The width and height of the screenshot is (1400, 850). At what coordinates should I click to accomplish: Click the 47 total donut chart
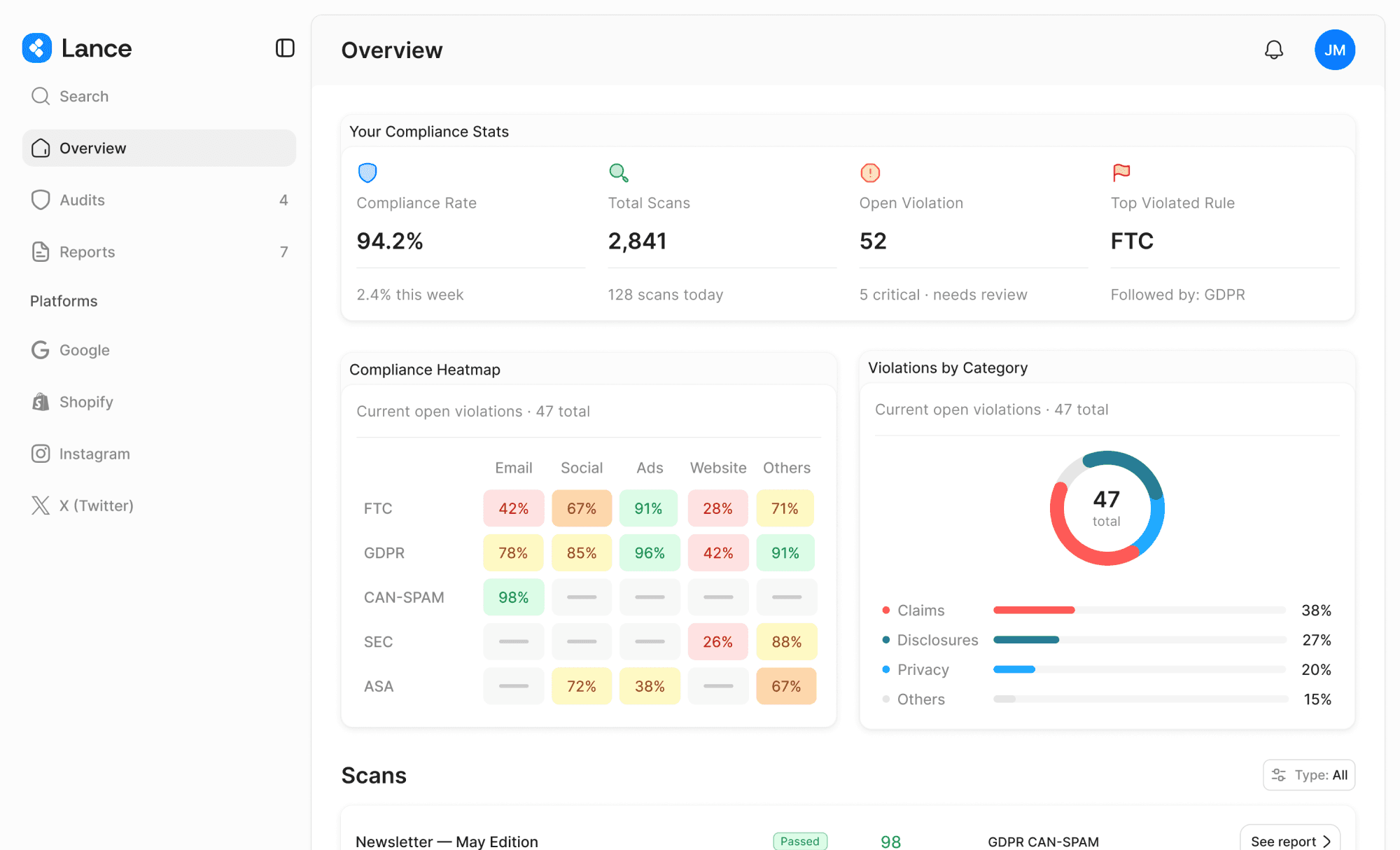tap(1107, 508)
